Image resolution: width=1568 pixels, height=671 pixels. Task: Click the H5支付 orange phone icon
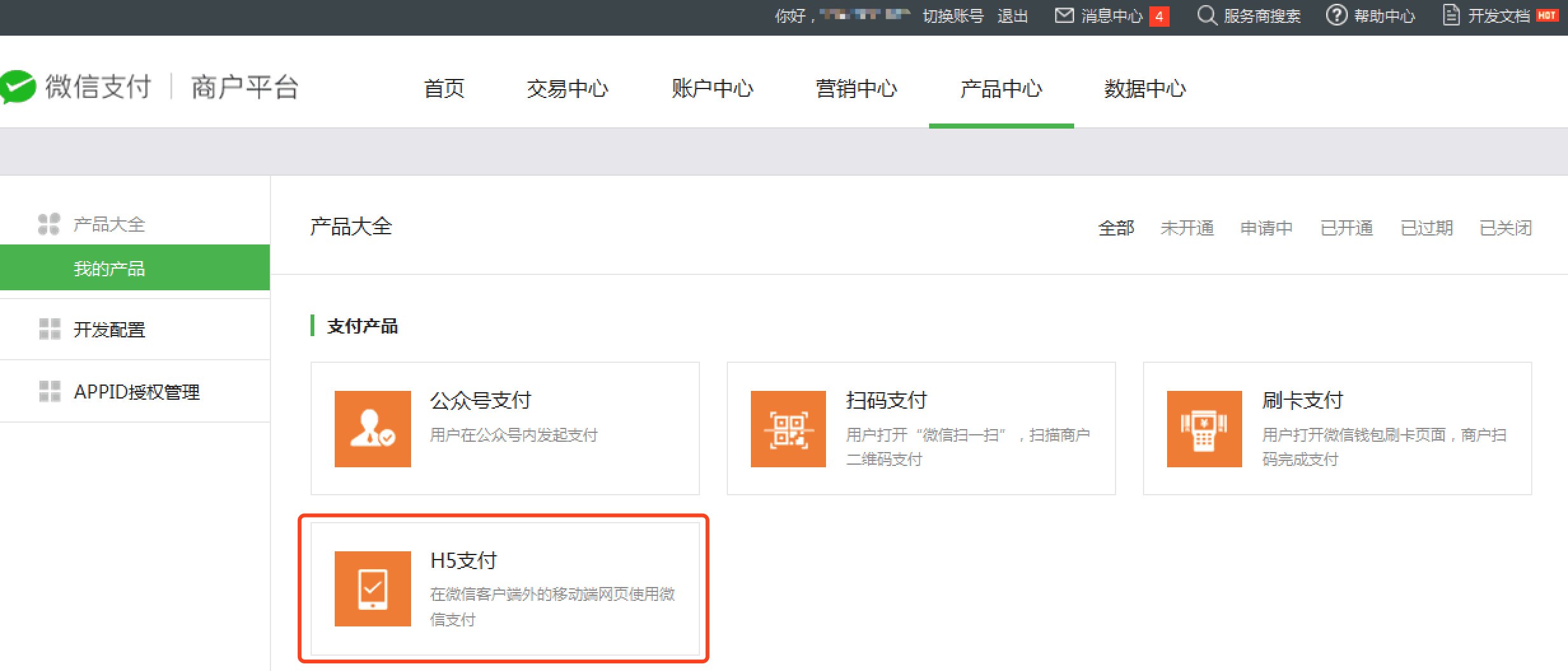(373, 589)
